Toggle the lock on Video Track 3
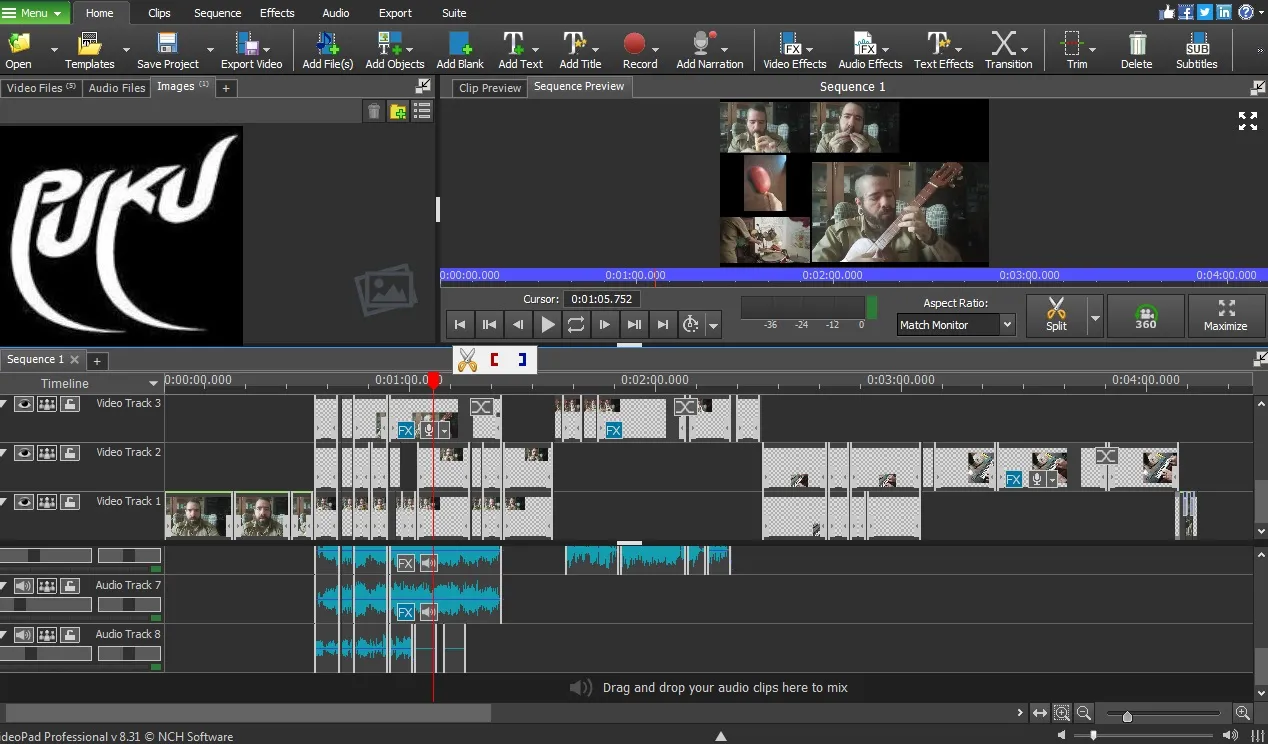Screen dimensions: 1268x744 coord(70,404)
